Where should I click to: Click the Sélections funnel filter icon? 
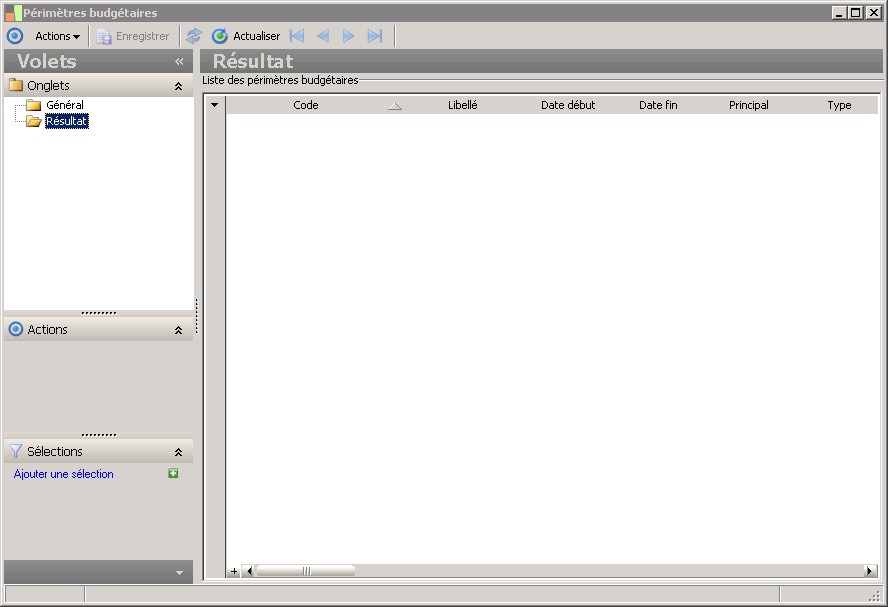pyautogui.click(x=16, y=451)
